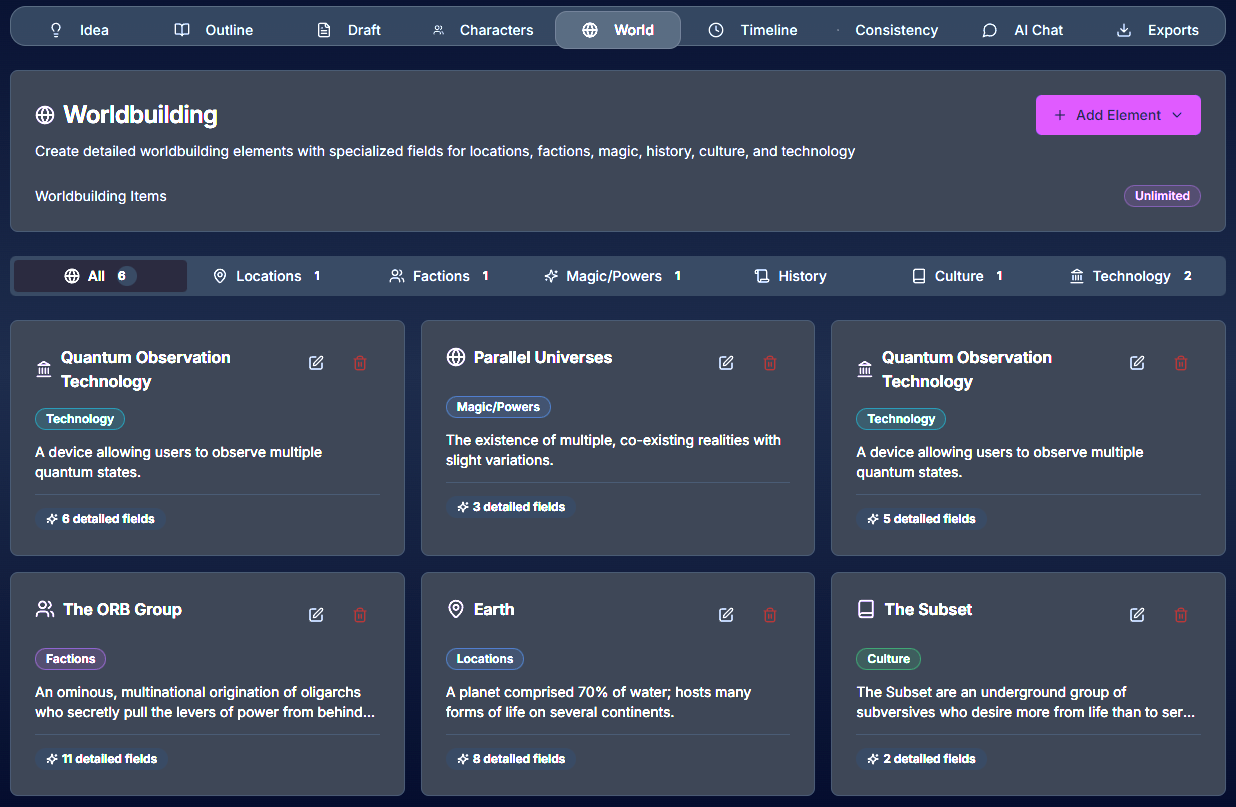Edit the Quantum Observation Technology card
Screen dimensions: 1236x807
(x=315, y=362)
